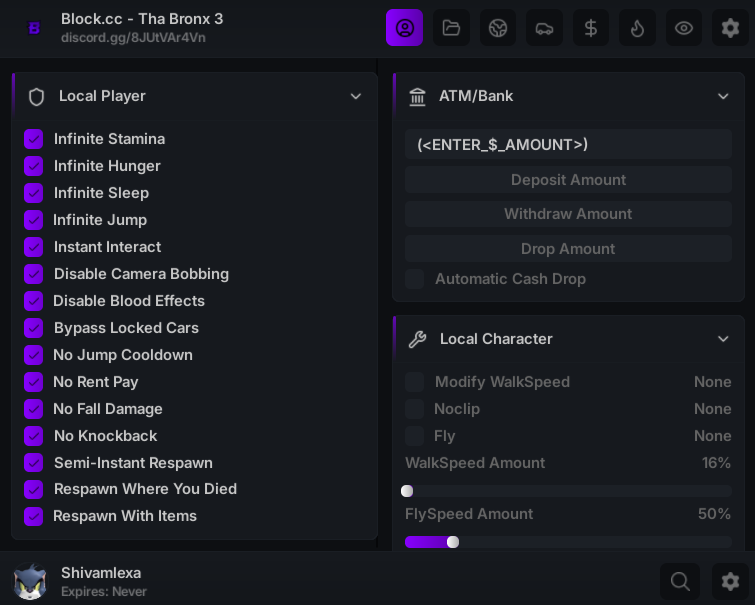Select the eye icon tab
Image resolution: width=755 pixels, height=605 pixels.
coord(684,28)
